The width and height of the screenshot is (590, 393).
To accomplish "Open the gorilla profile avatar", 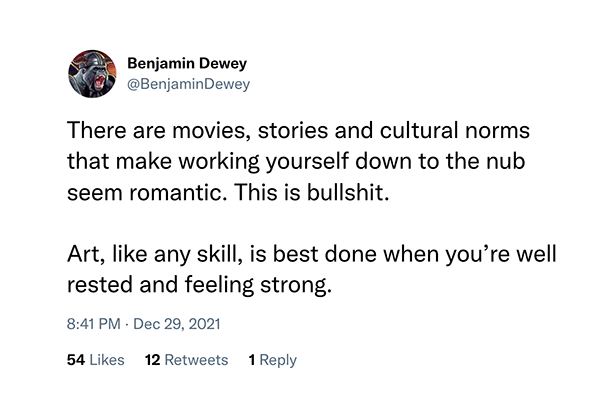I will 92,74.
